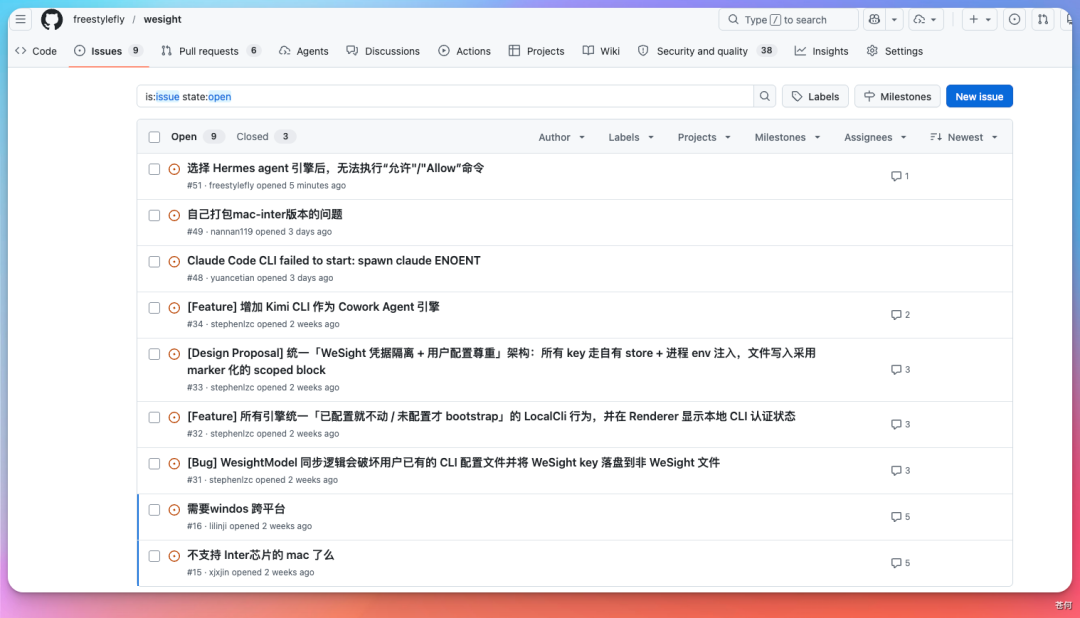Select checkbox for Claude Code CLI issue

154,262
